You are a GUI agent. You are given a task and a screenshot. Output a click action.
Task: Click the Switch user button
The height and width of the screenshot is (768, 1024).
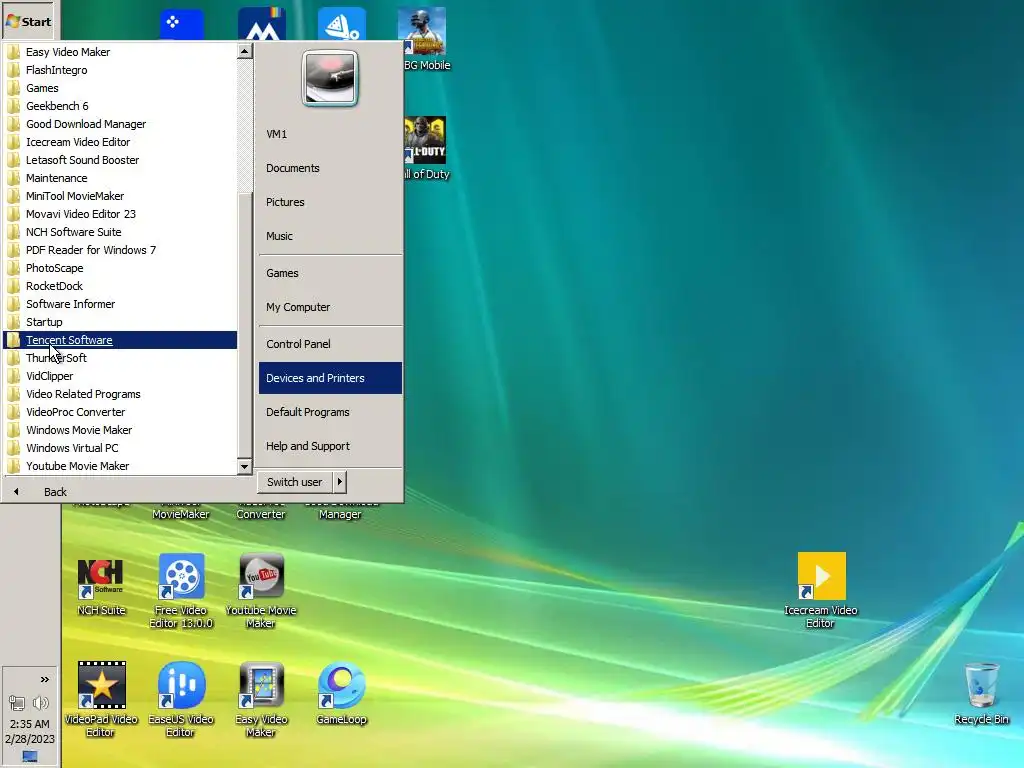295,482
